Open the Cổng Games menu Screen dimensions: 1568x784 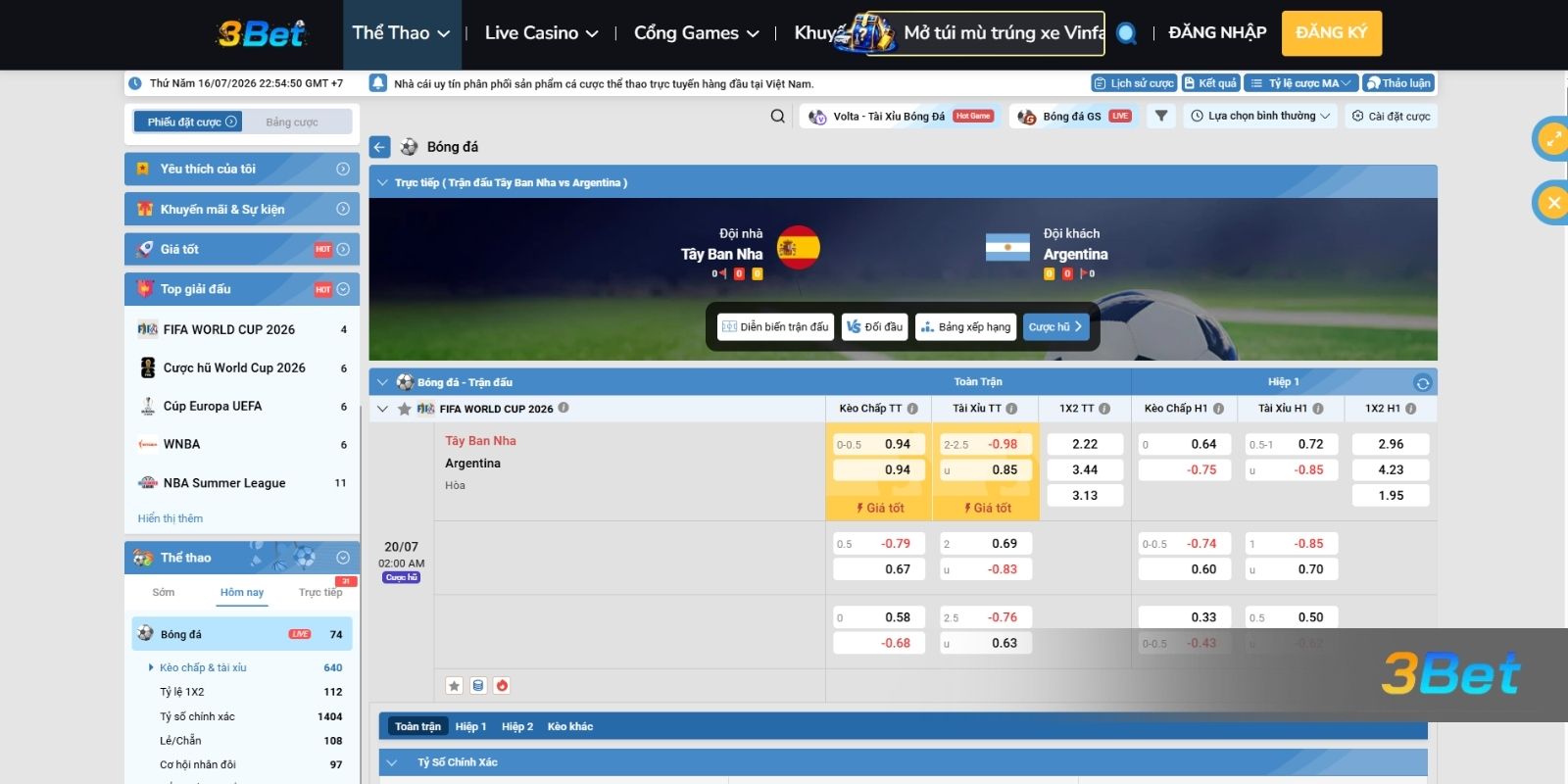[696, 33]
